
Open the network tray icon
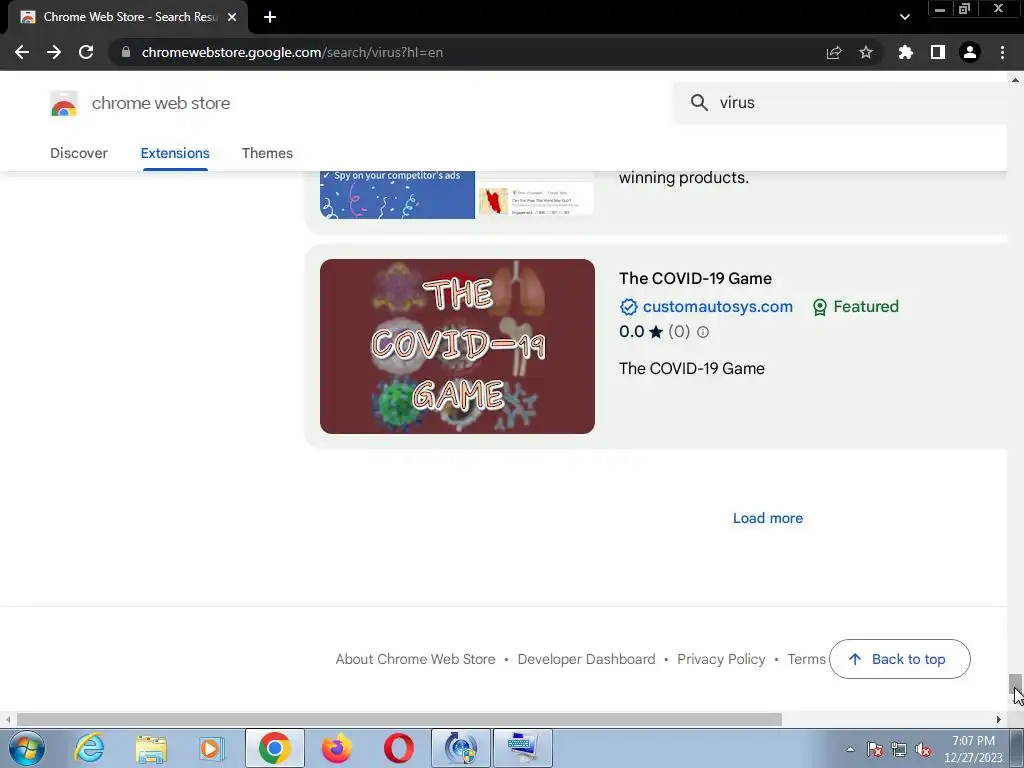click(899, 749)
